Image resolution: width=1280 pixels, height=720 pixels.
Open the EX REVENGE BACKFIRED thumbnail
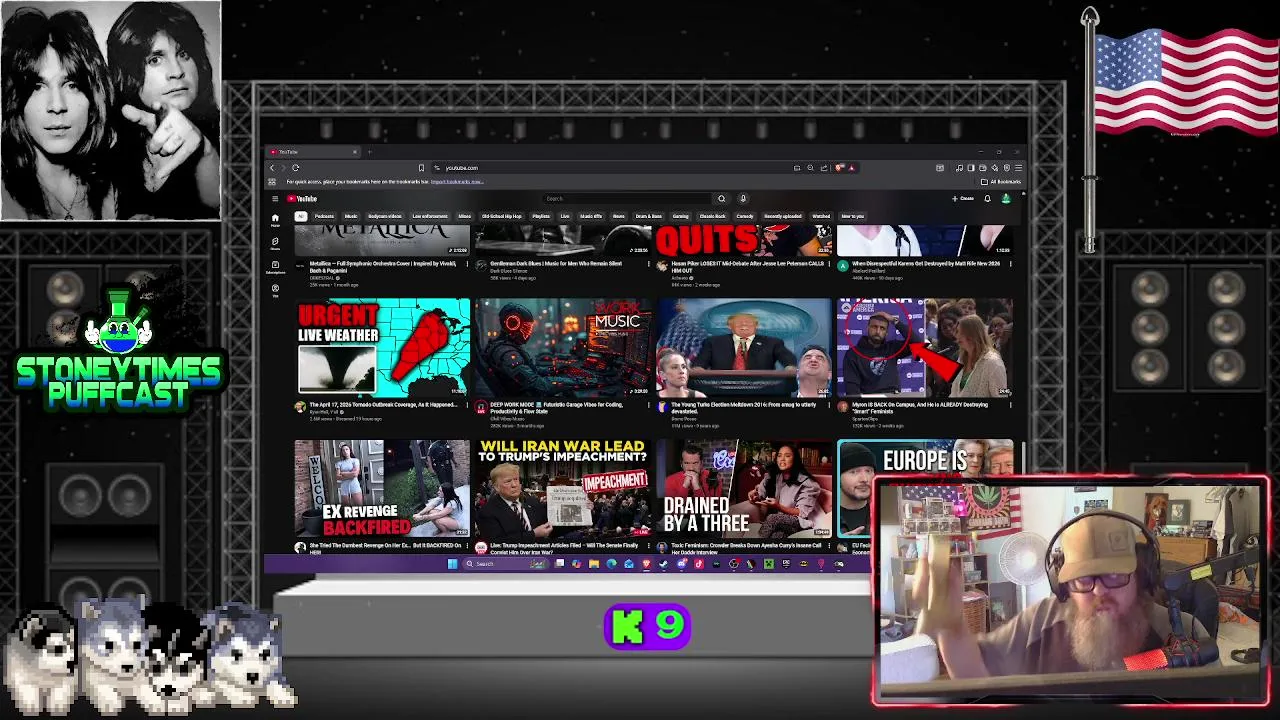coord(382,488)
